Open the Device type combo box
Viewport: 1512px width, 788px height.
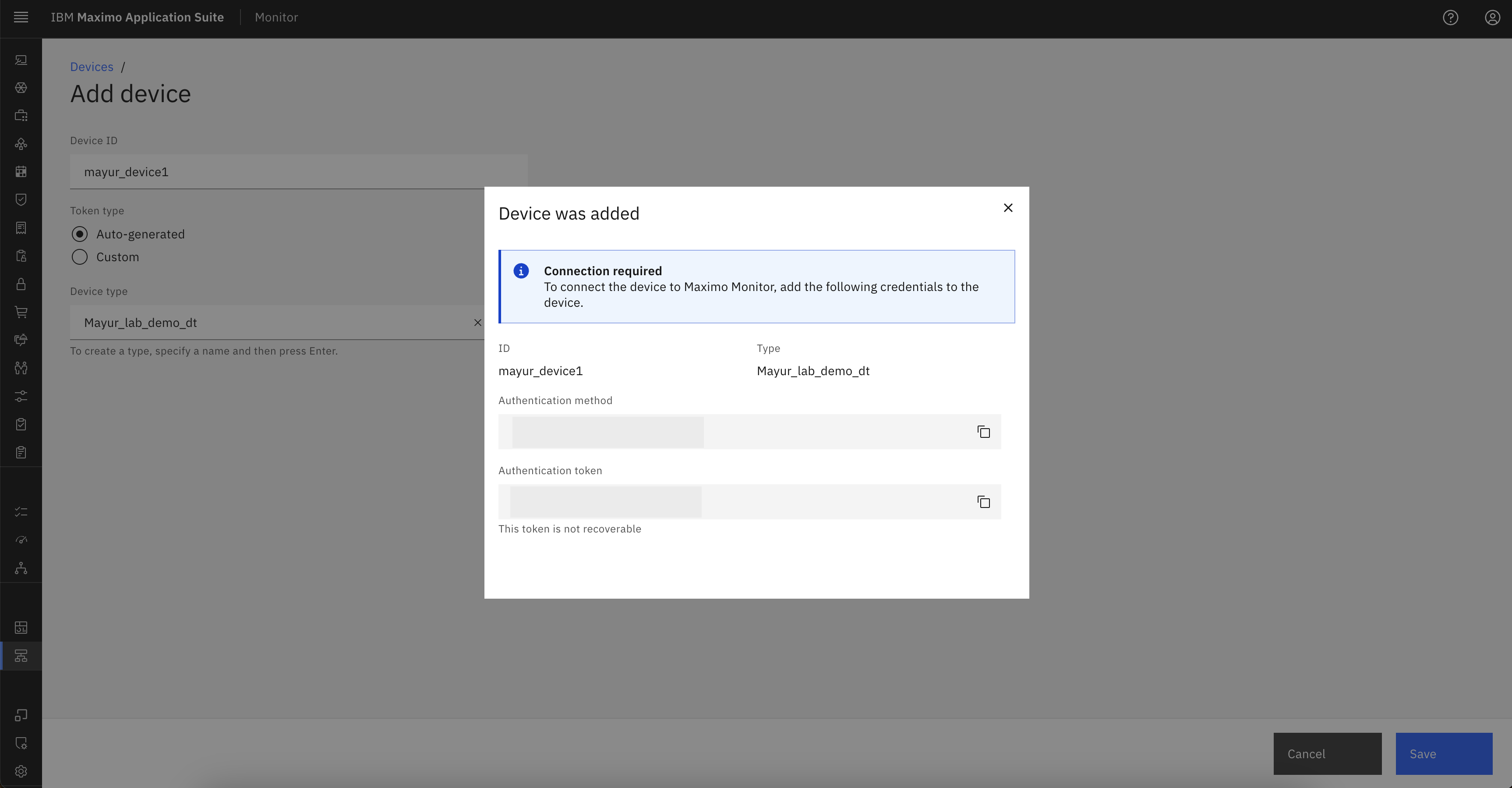pos(276,323)
